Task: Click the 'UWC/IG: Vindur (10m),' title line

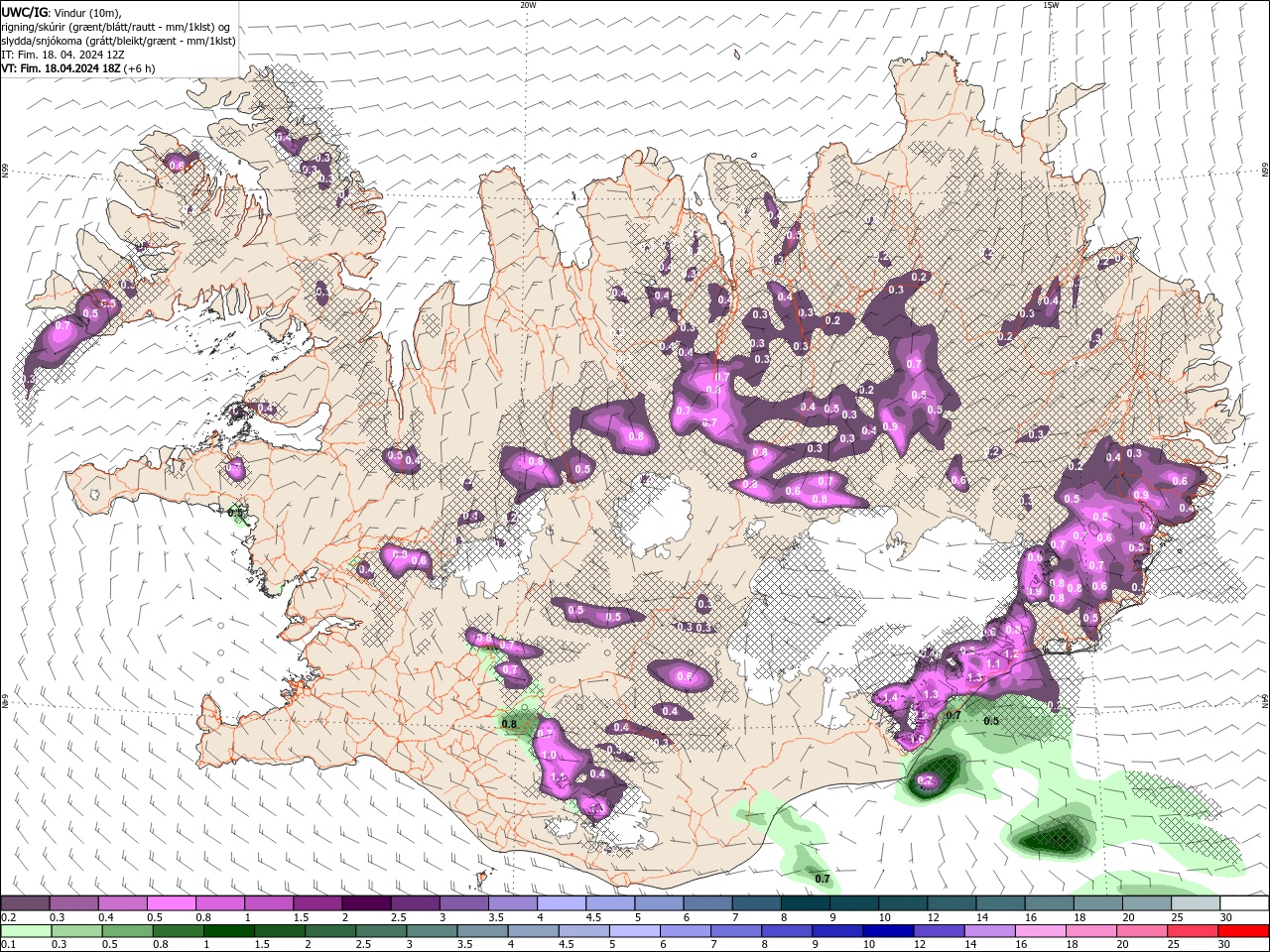Action: 62,12
